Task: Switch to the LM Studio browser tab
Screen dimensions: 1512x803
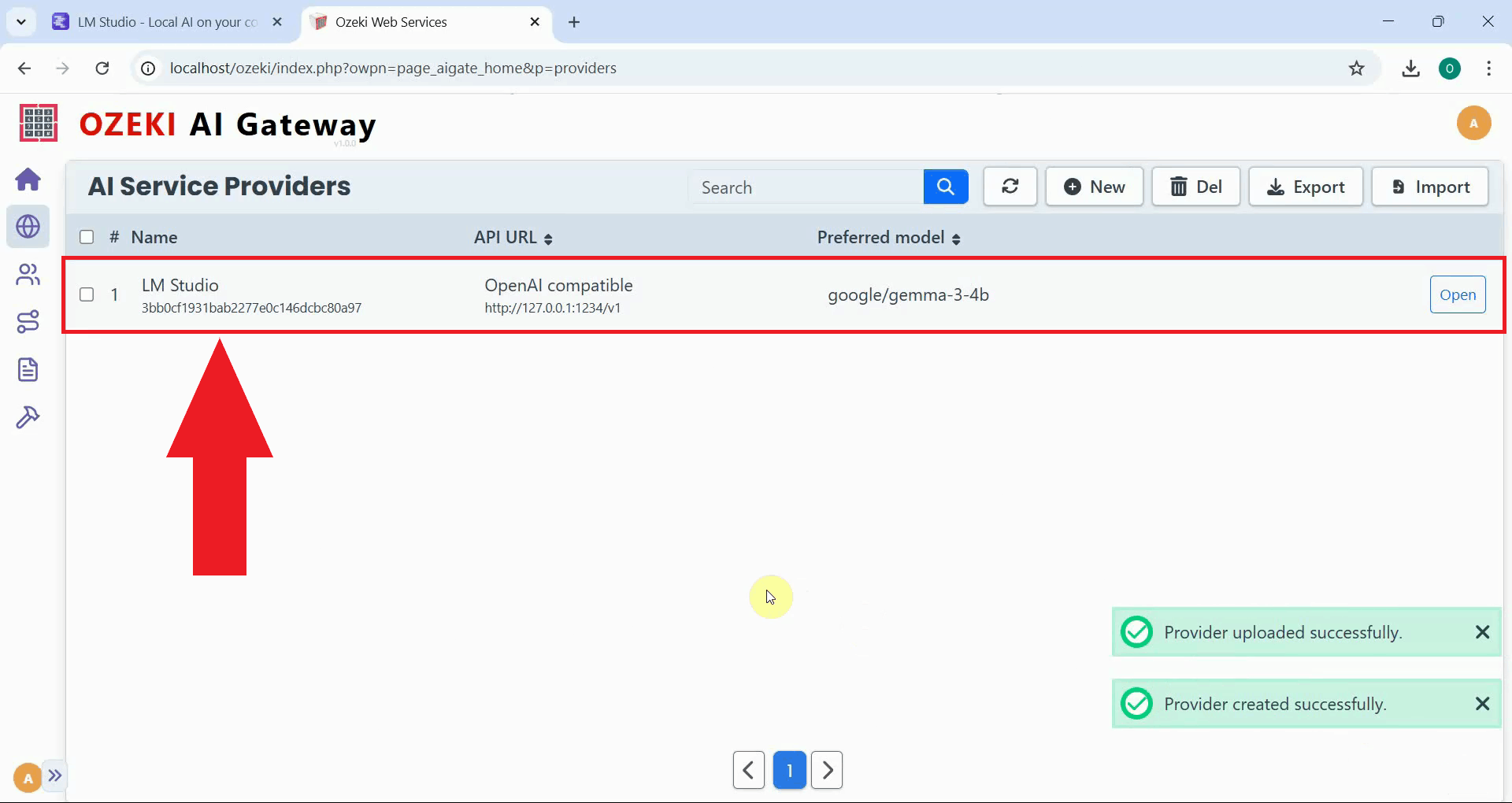Action: coord(167,22)
